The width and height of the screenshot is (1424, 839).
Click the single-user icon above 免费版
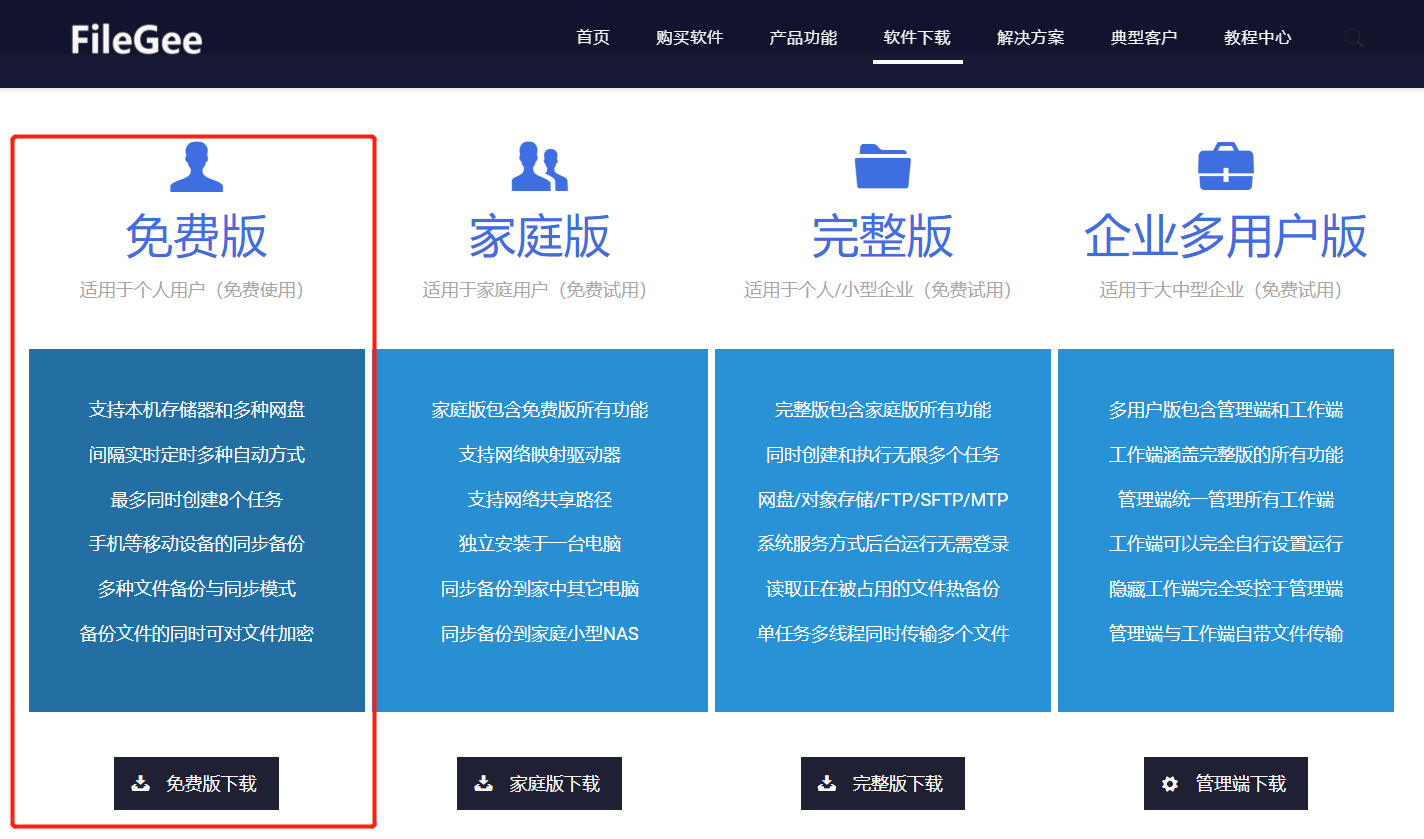(x=196, y=167)
